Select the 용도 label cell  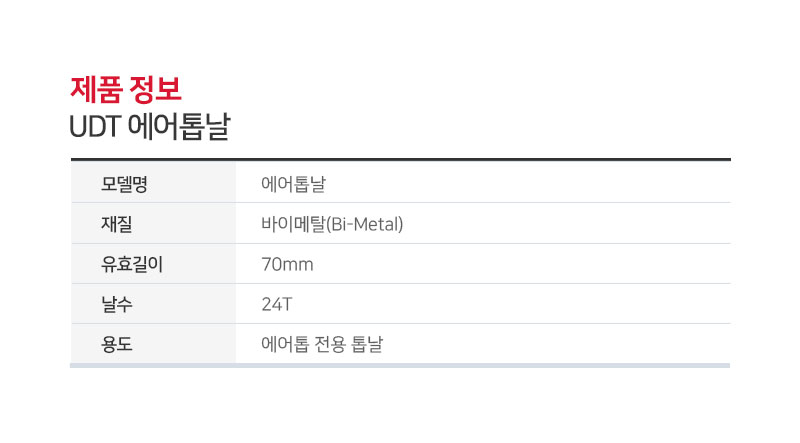click(x=154, y=343)
